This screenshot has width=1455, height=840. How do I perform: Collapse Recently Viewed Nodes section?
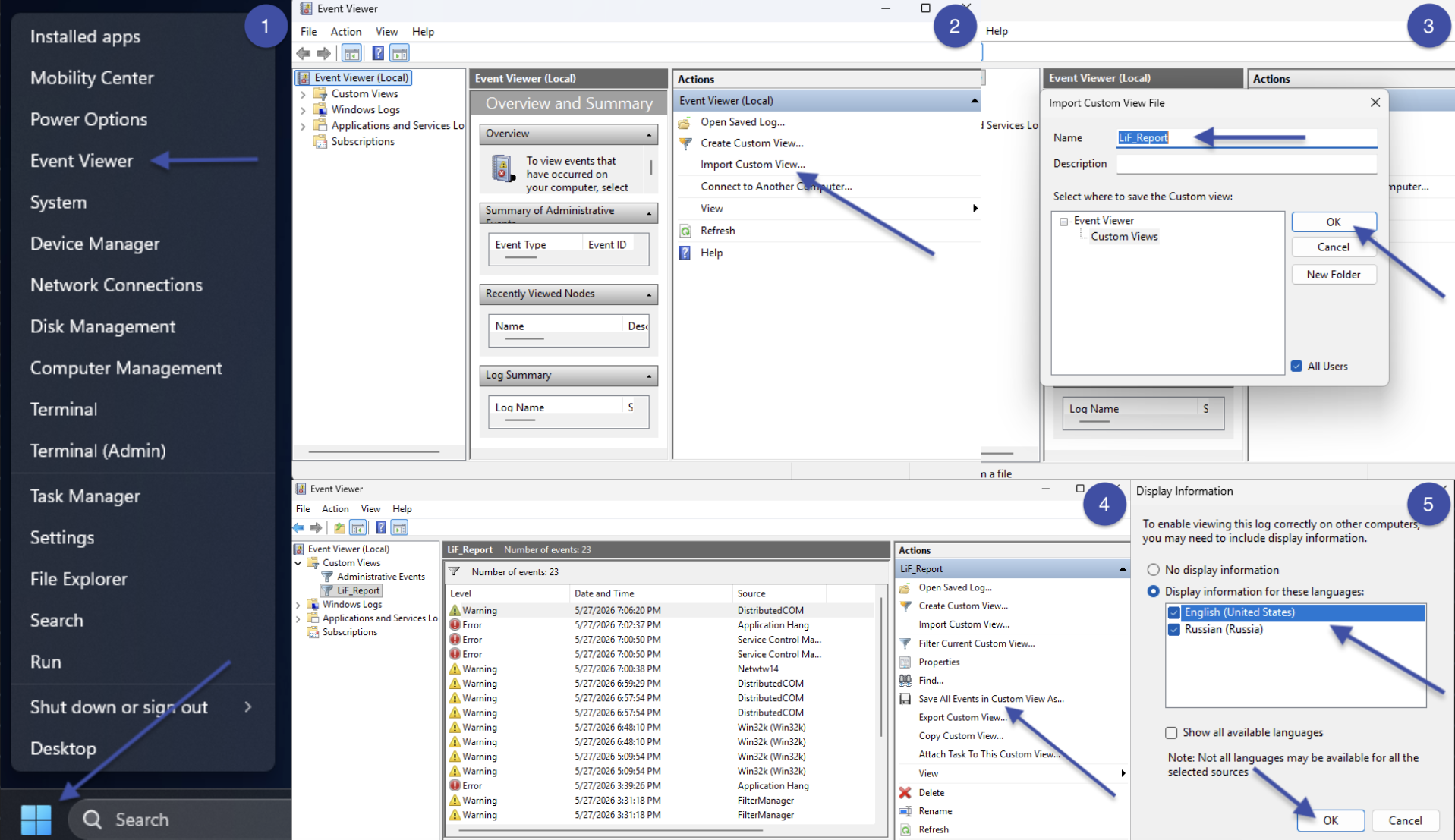649,294
